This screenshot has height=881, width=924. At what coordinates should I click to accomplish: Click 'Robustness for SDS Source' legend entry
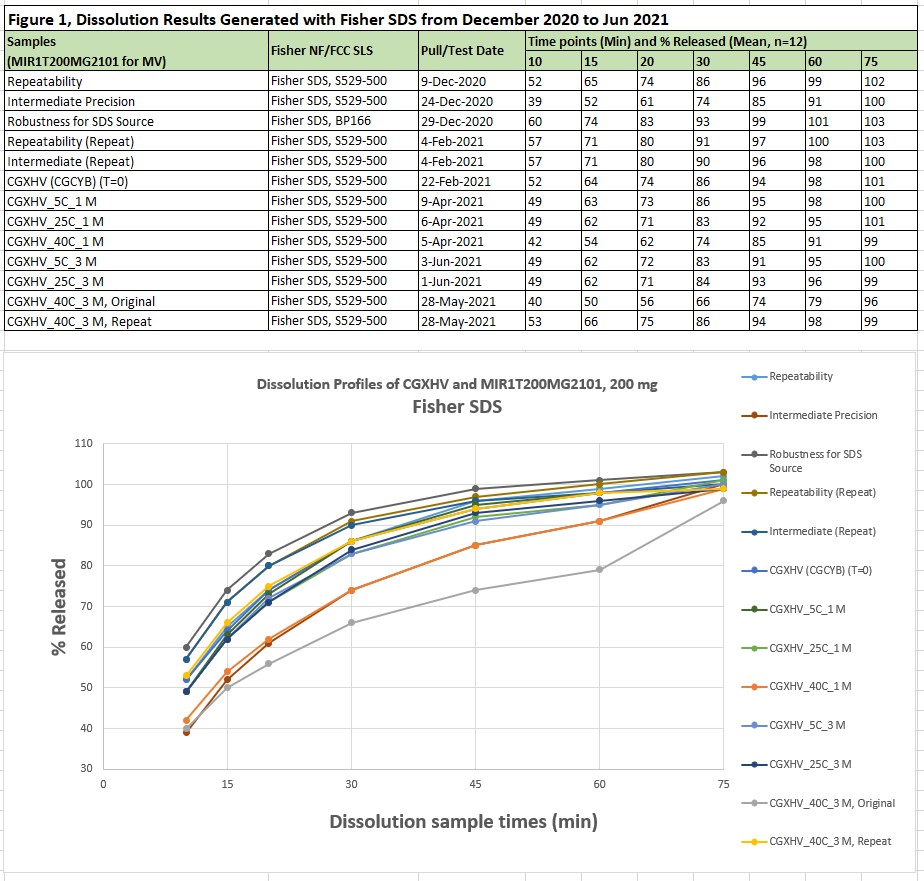tap(802, 461)
